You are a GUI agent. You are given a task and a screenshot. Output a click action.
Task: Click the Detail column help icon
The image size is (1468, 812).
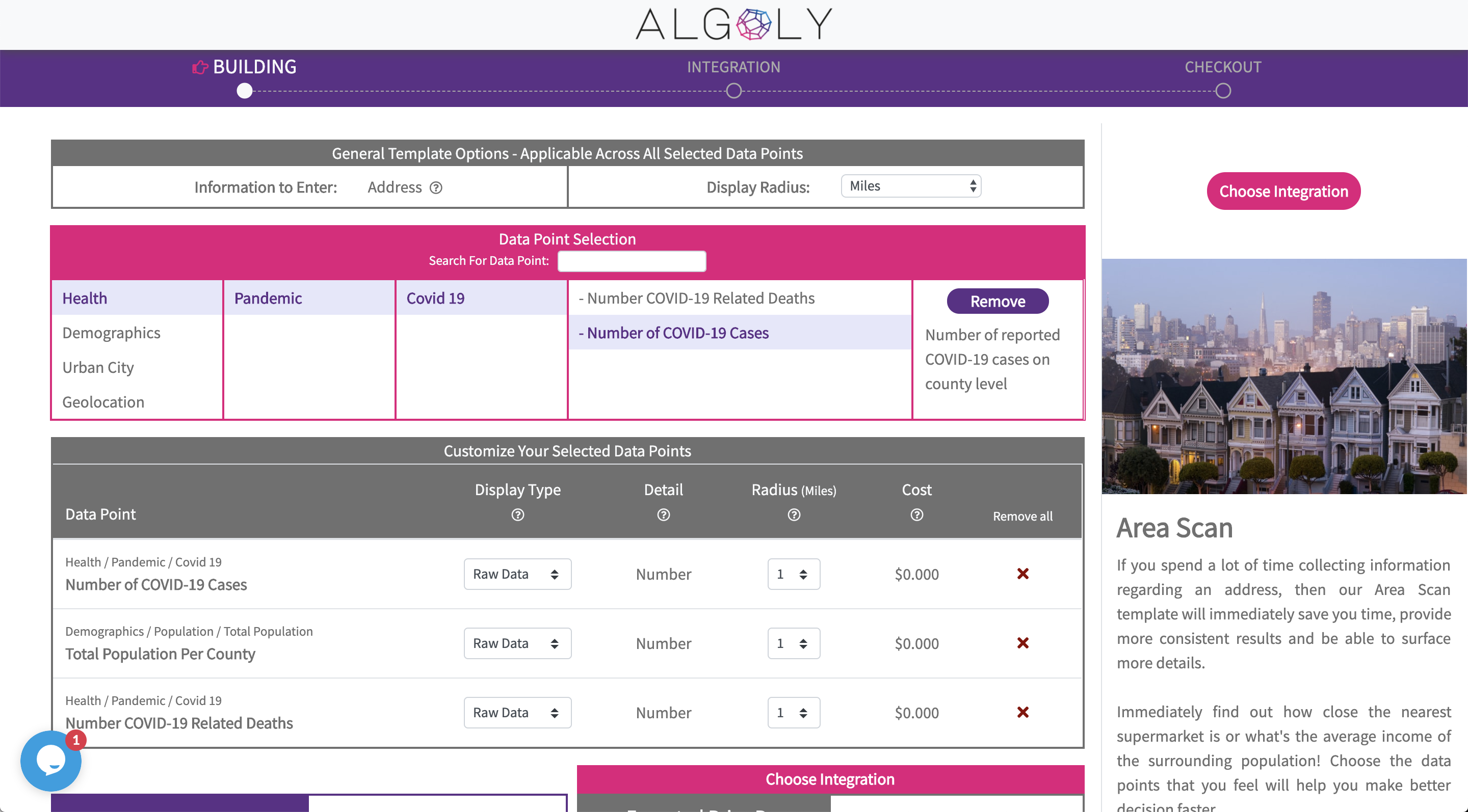(x=663, y=515)
